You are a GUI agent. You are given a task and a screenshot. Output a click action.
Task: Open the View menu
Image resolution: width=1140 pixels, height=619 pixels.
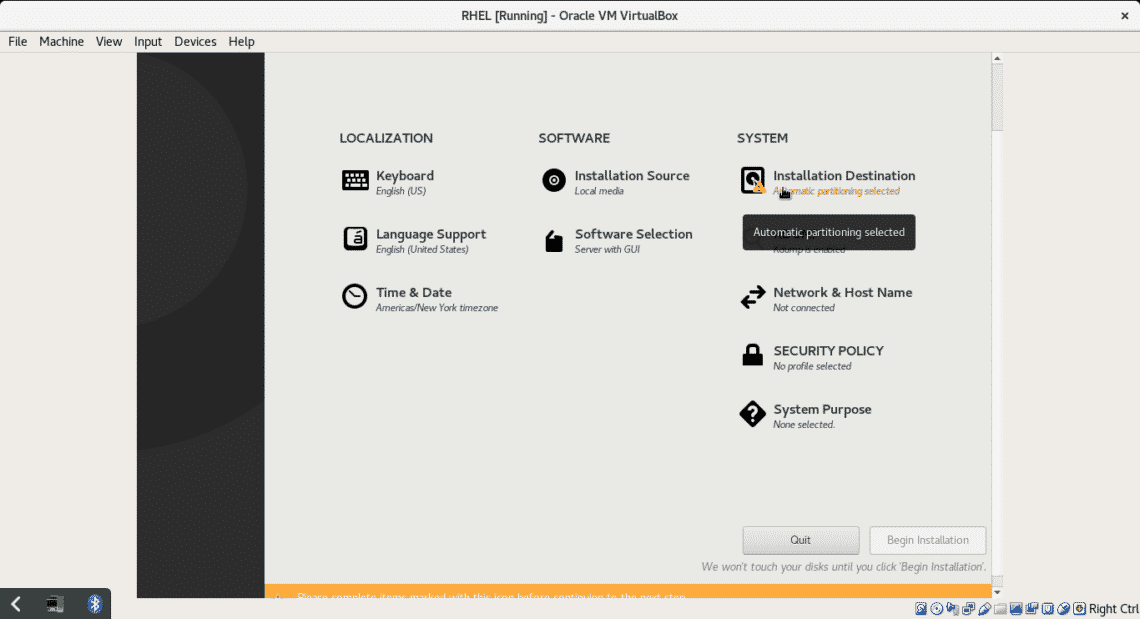tap(108, 41)
